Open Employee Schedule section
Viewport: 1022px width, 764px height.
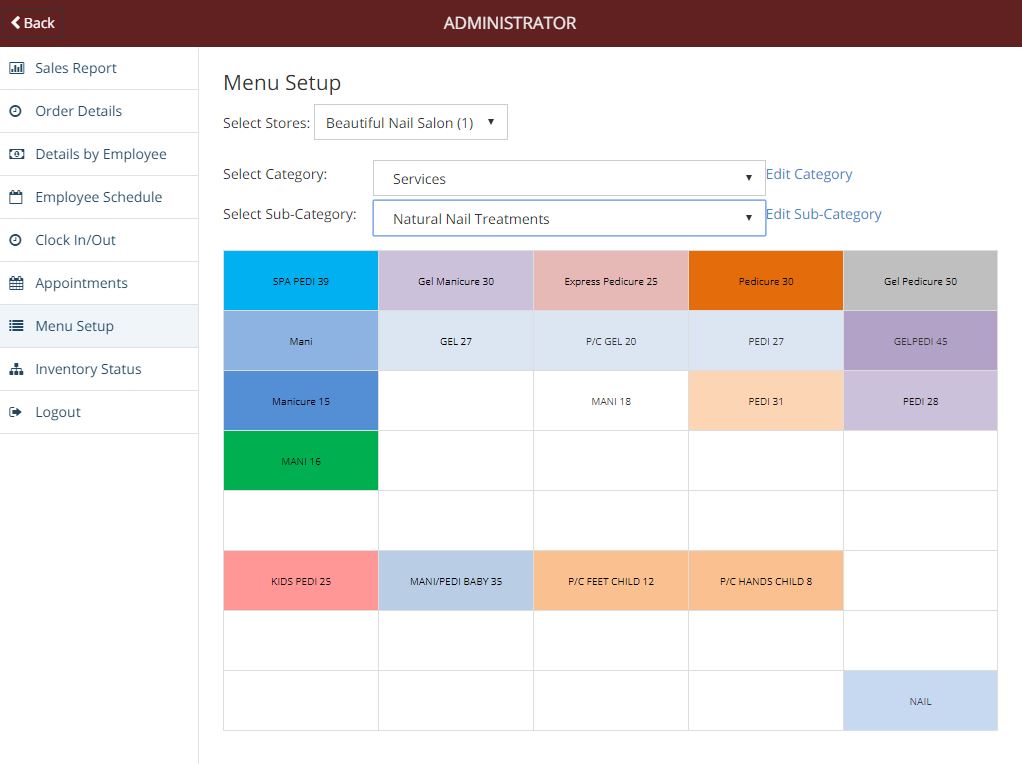pos(99,197)
